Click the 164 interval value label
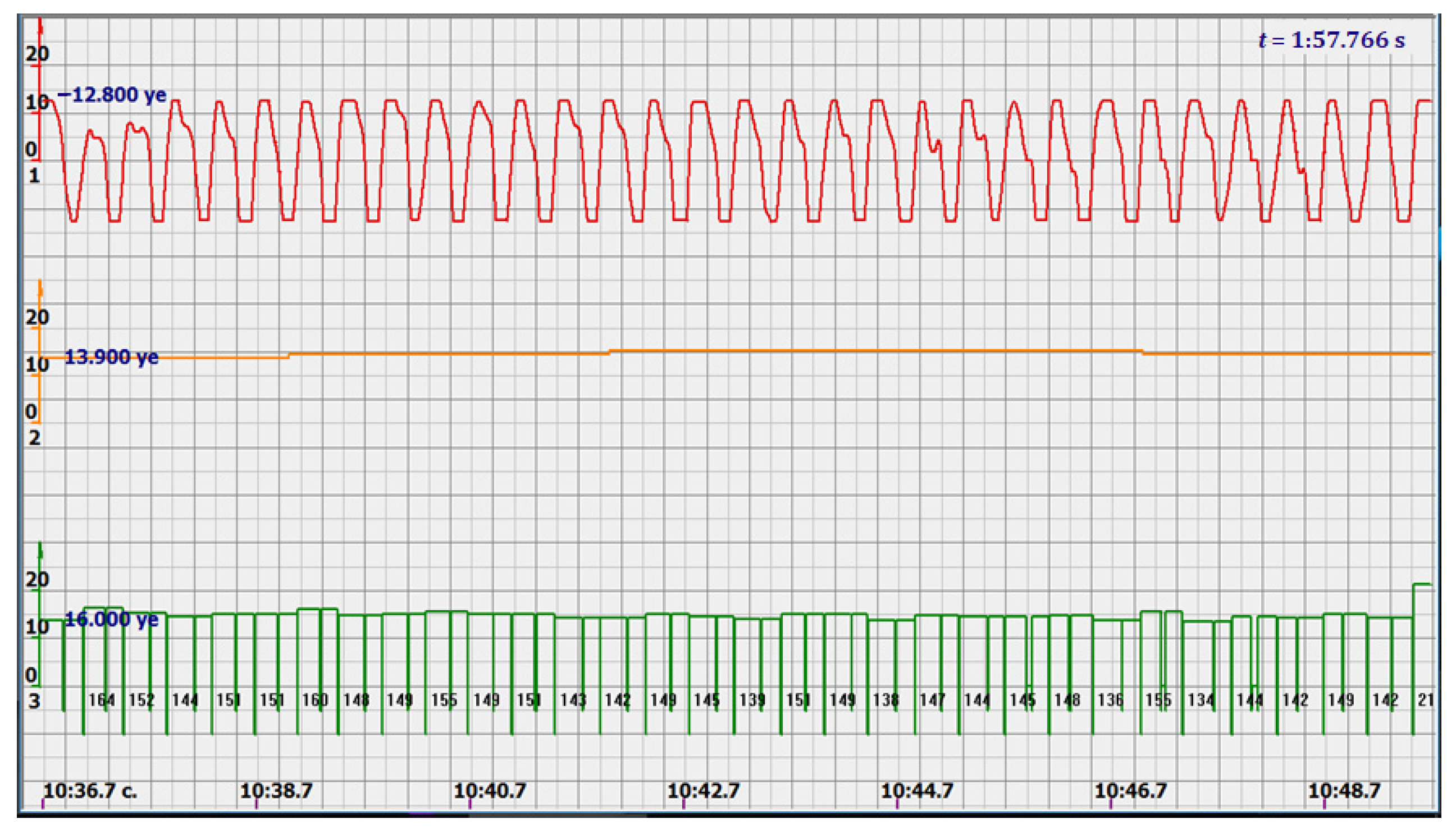Viewport: 1456px width, 837px height. click(102, 700)
